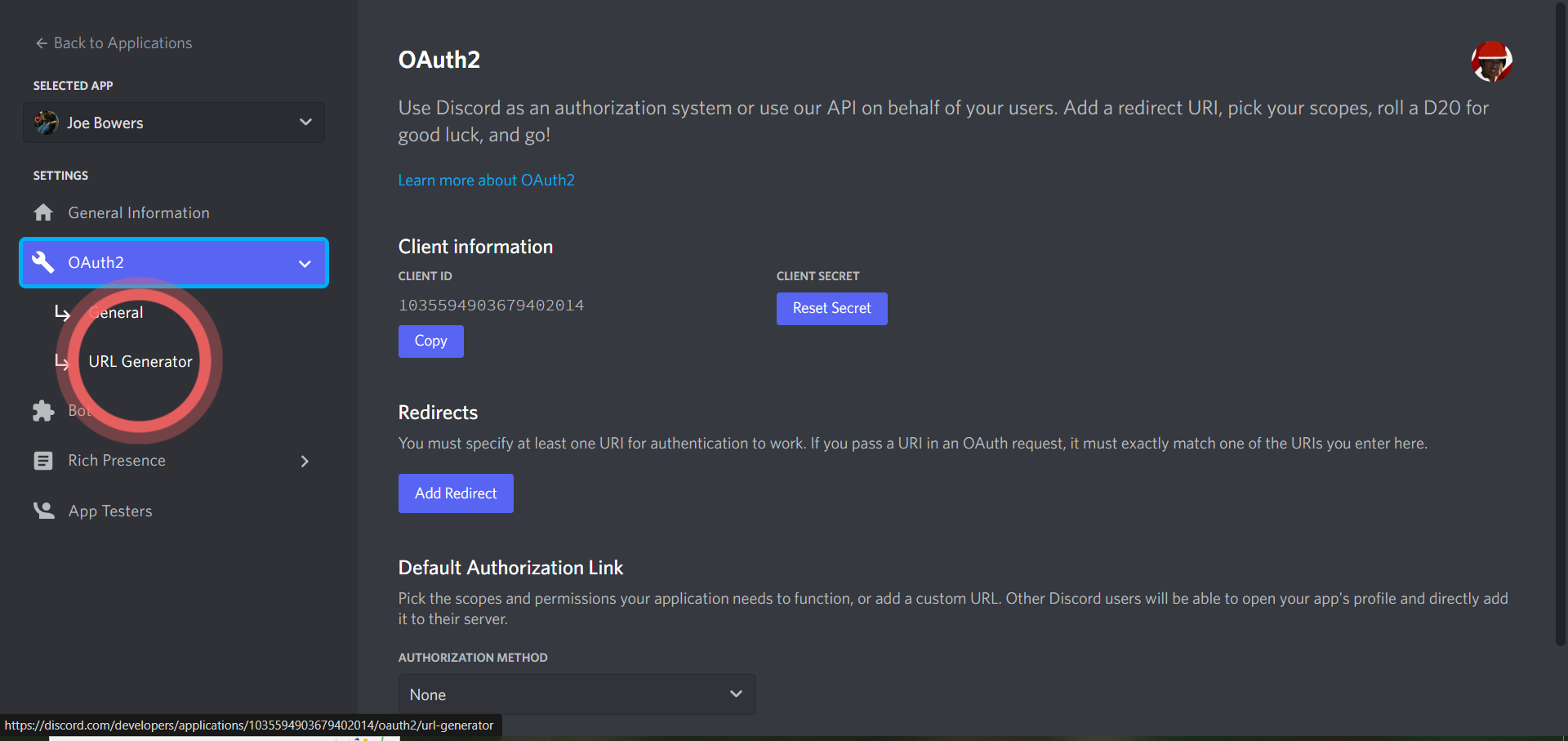
Task: Copy the Client ID
Action: [x=430, y=341]
